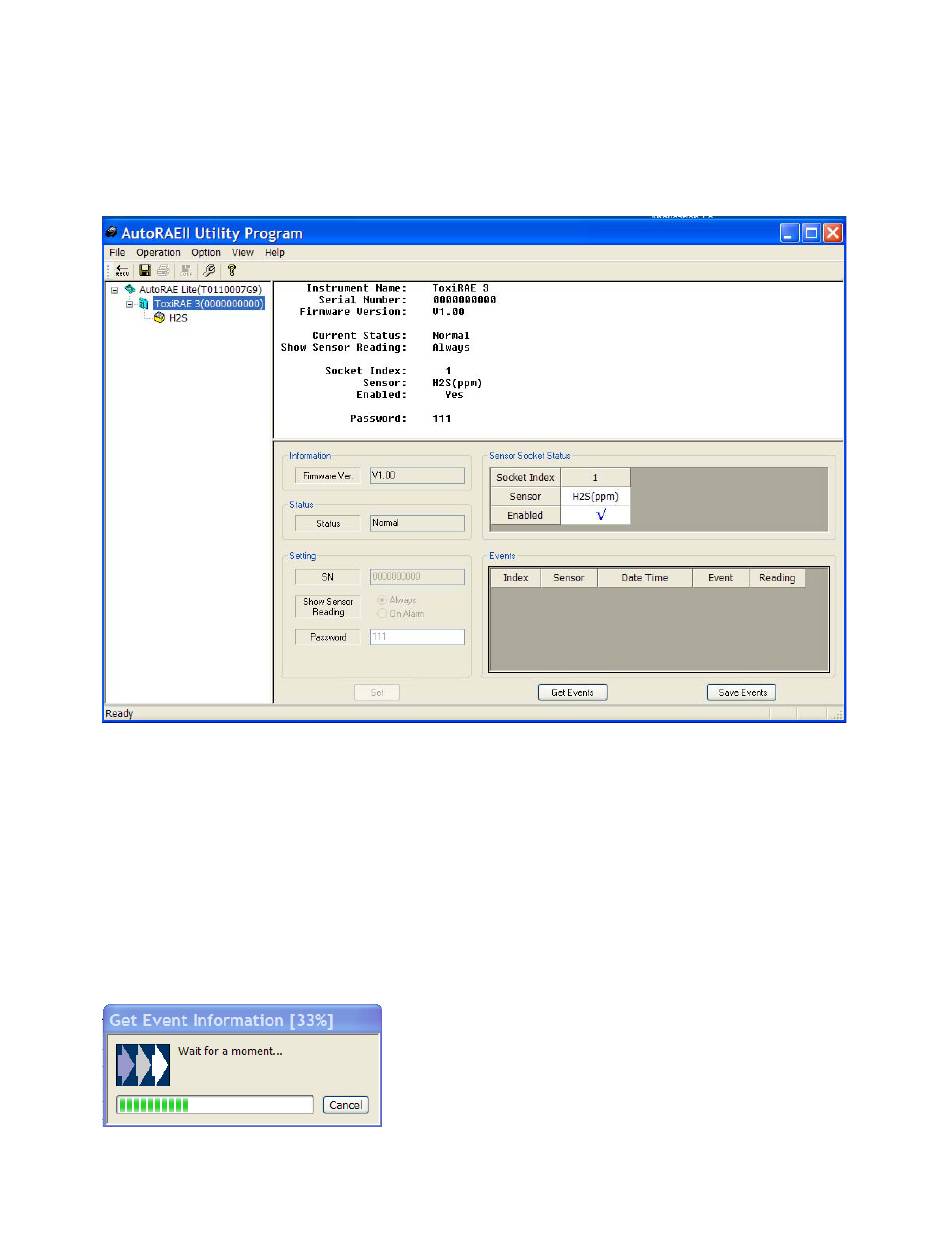Collapse the AutoRAE Lite tree node

[x=115, y=289]
